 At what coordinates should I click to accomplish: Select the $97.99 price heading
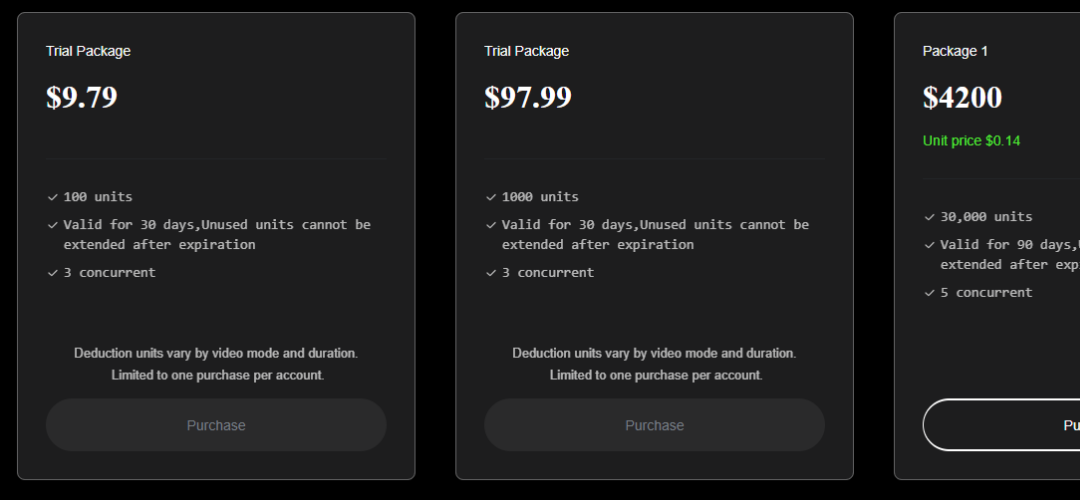528,97
